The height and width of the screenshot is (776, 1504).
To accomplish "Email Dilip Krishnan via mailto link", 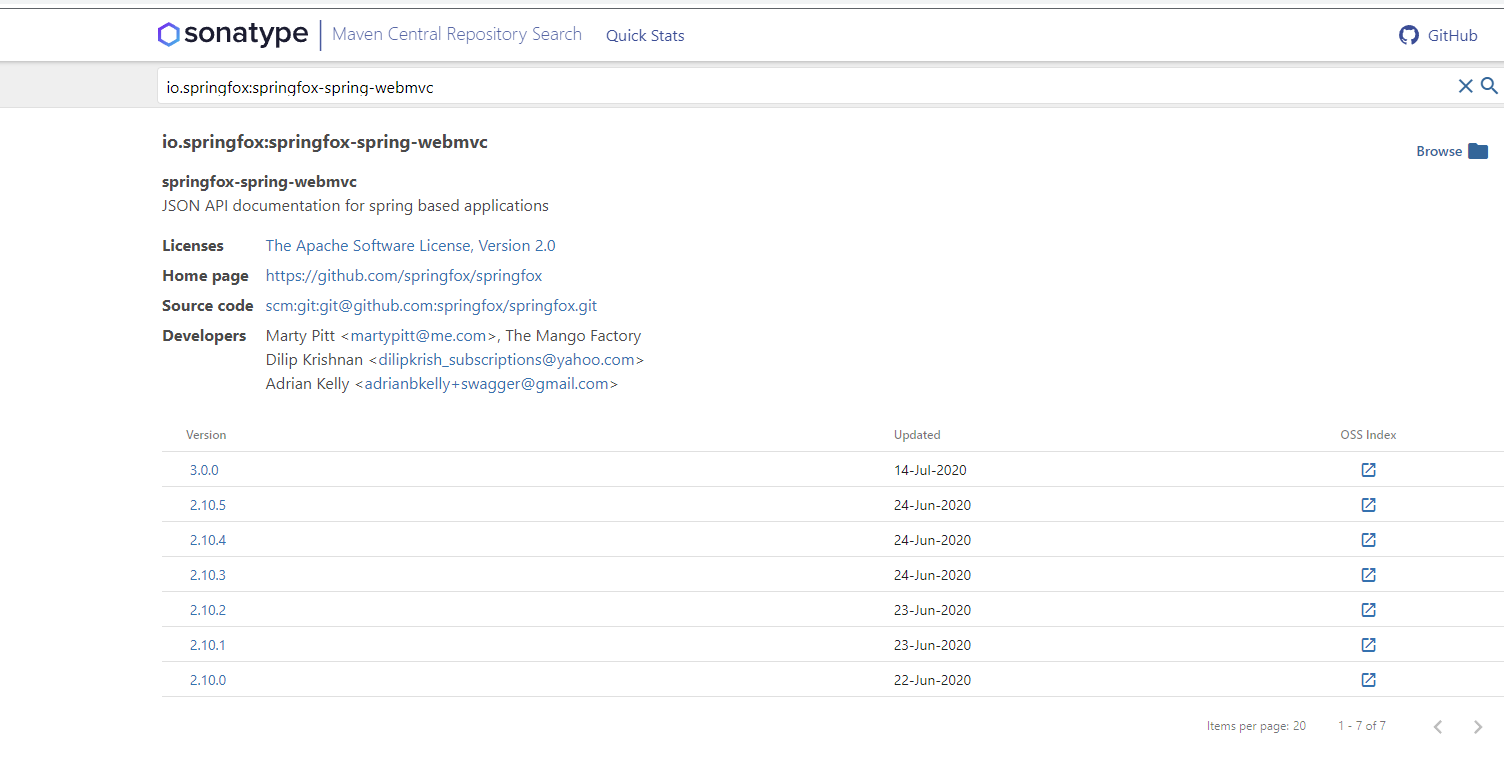I will click(508, 359).
